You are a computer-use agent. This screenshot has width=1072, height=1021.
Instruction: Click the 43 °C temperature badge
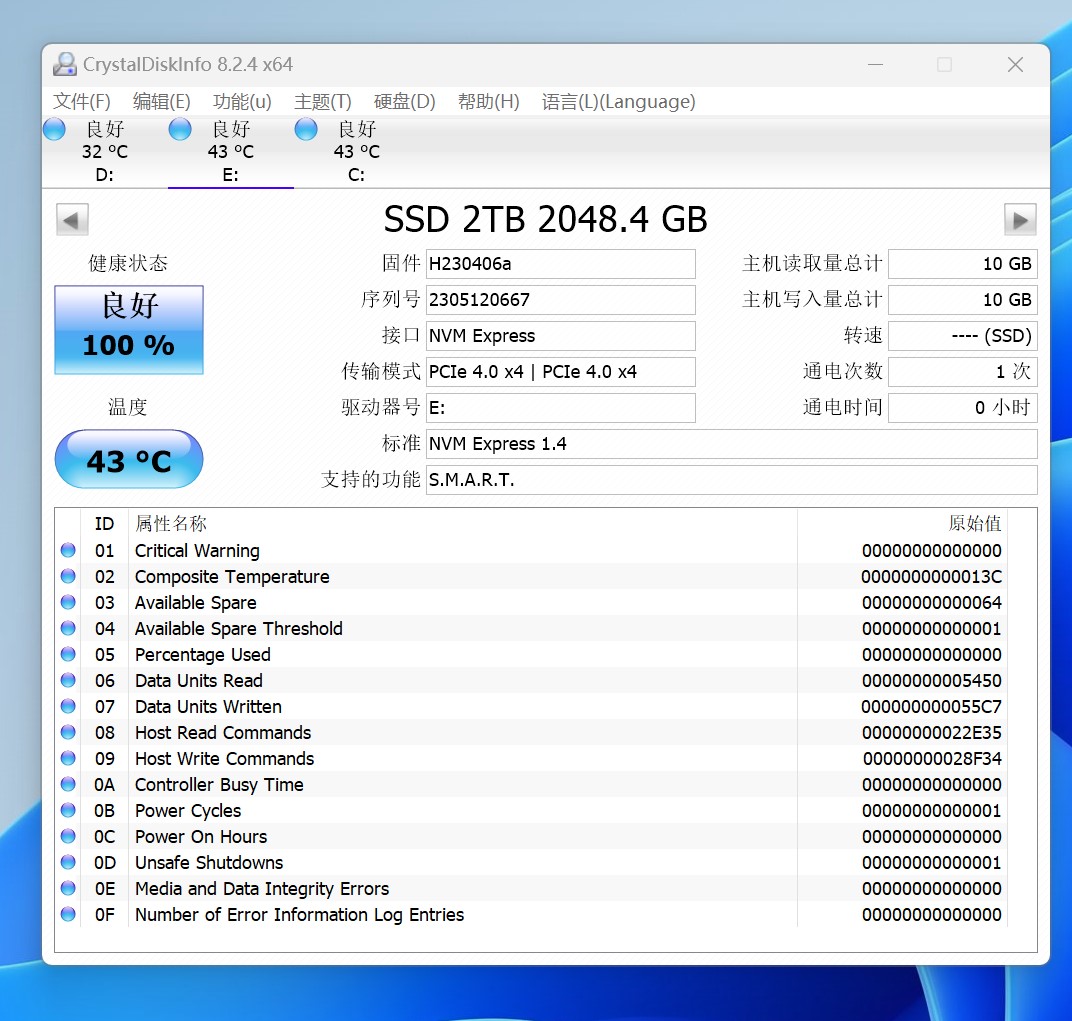(128, 459)
